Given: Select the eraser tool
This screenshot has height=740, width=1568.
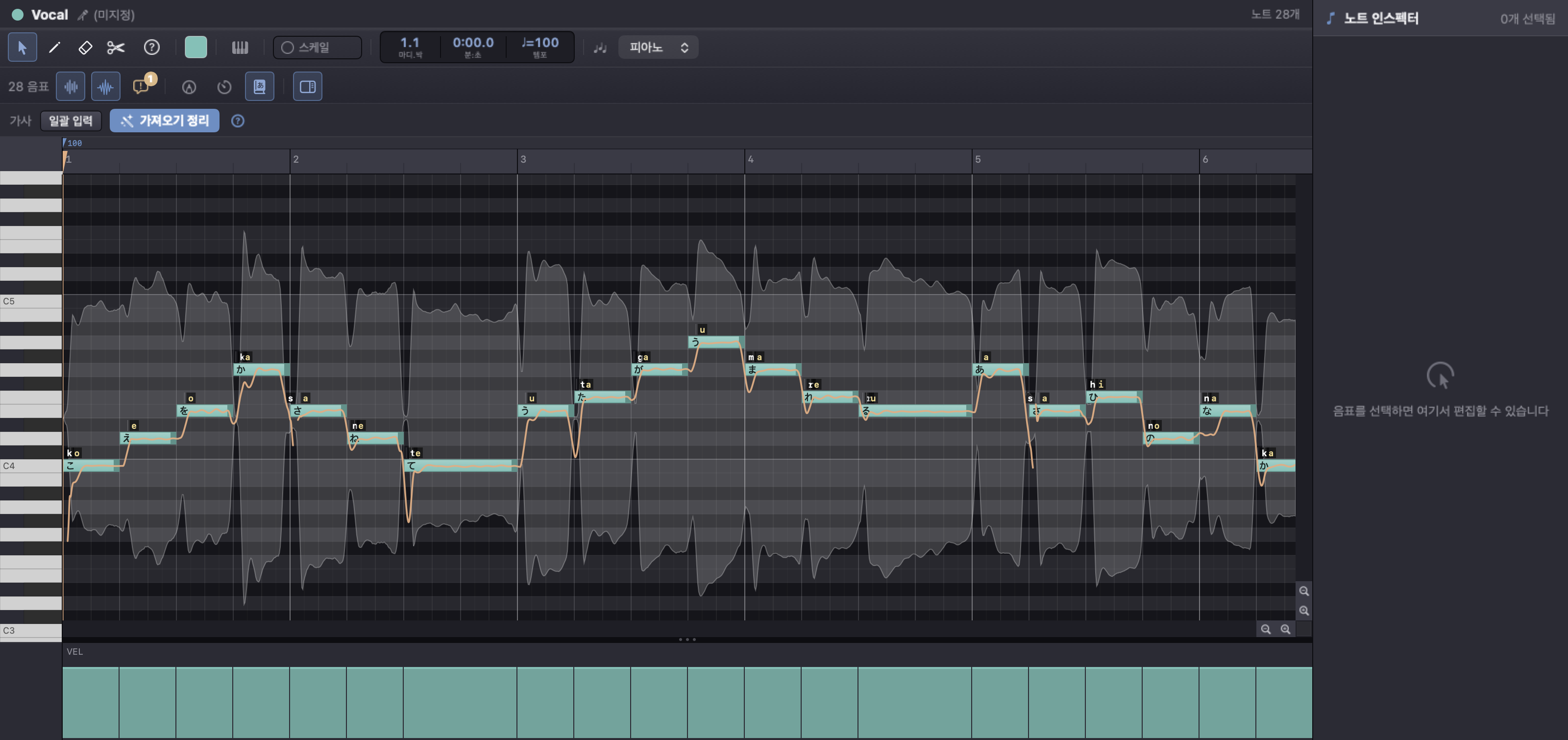Looking at the screenshot, I should point(85,48).
